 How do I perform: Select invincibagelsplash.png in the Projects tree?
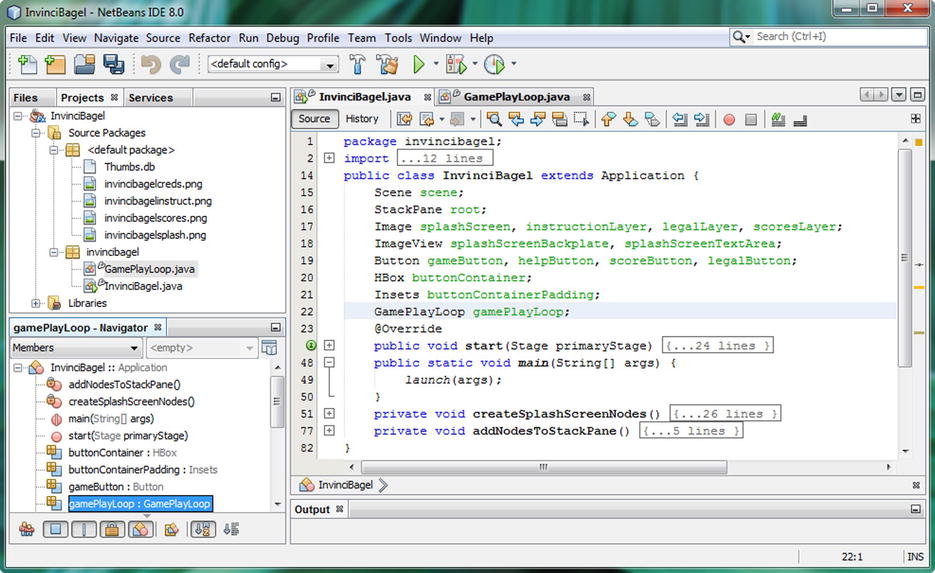pyautogui.click(x=155, y=235)
